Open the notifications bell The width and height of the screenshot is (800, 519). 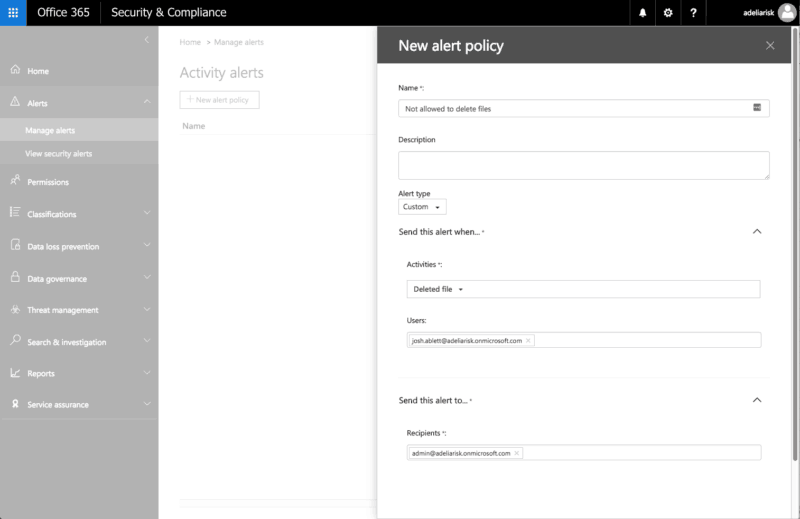click(642, 13)
